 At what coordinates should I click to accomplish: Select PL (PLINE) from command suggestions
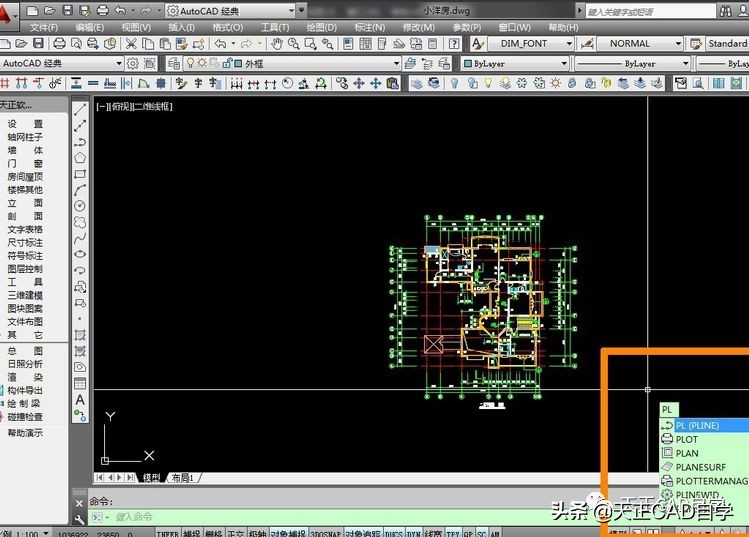point(704,425)
